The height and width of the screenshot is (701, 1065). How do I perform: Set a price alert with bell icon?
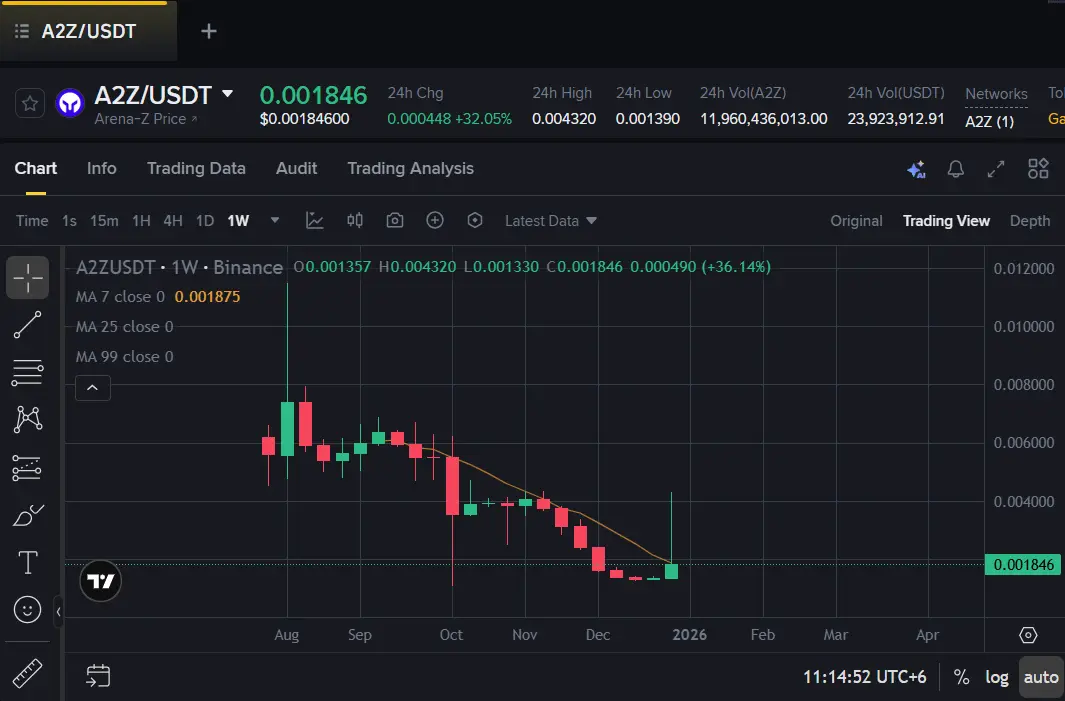[x=956, y=169]
